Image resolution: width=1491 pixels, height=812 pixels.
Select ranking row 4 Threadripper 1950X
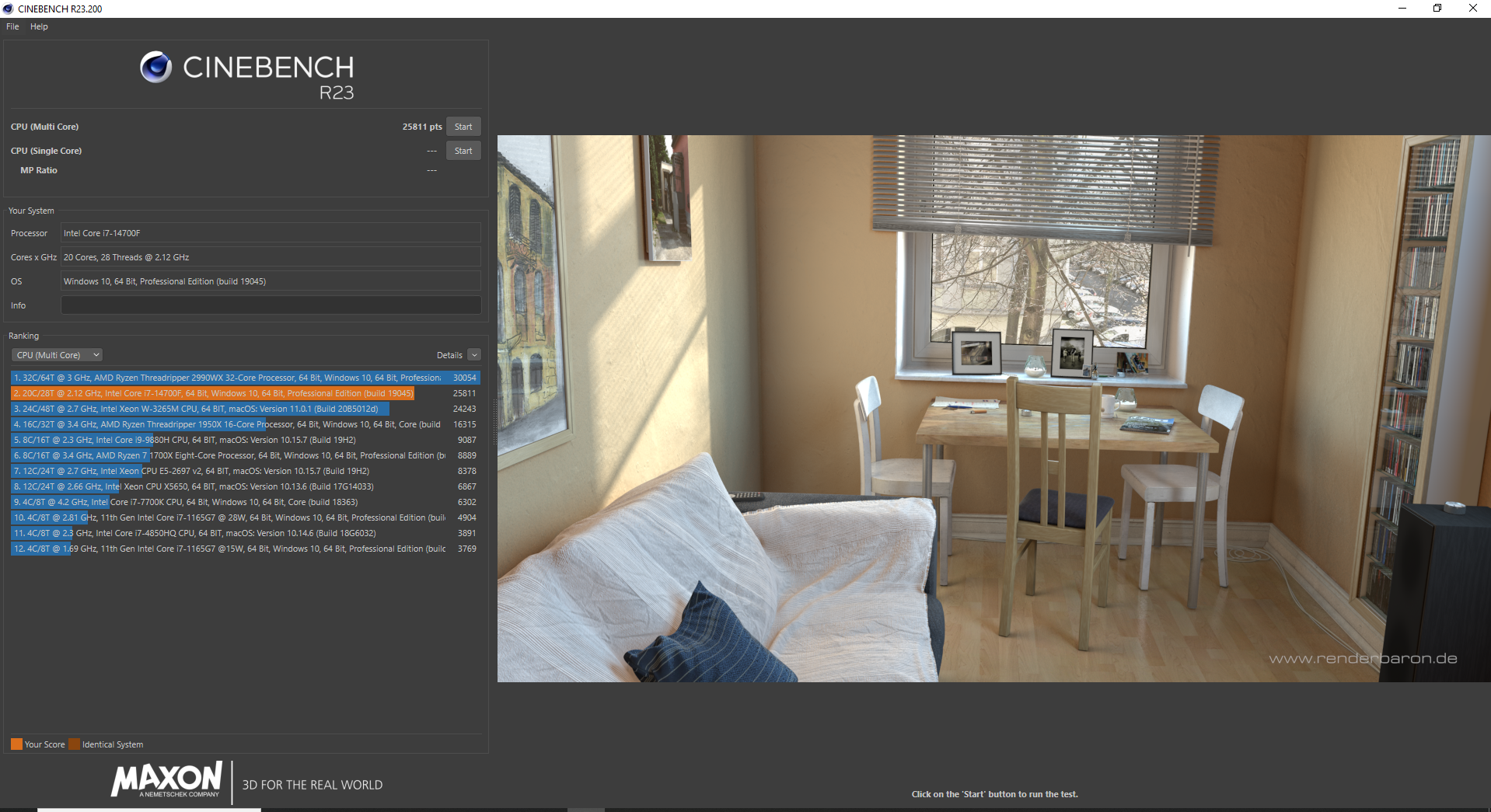tap(245, 424)
